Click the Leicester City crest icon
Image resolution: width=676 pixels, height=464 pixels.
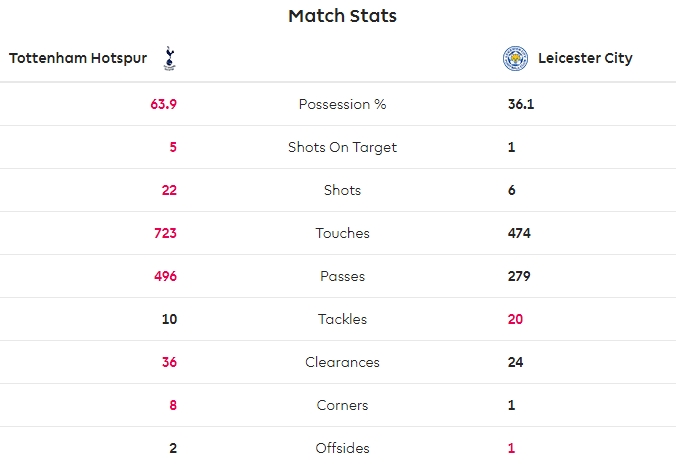tap(515, 58)
